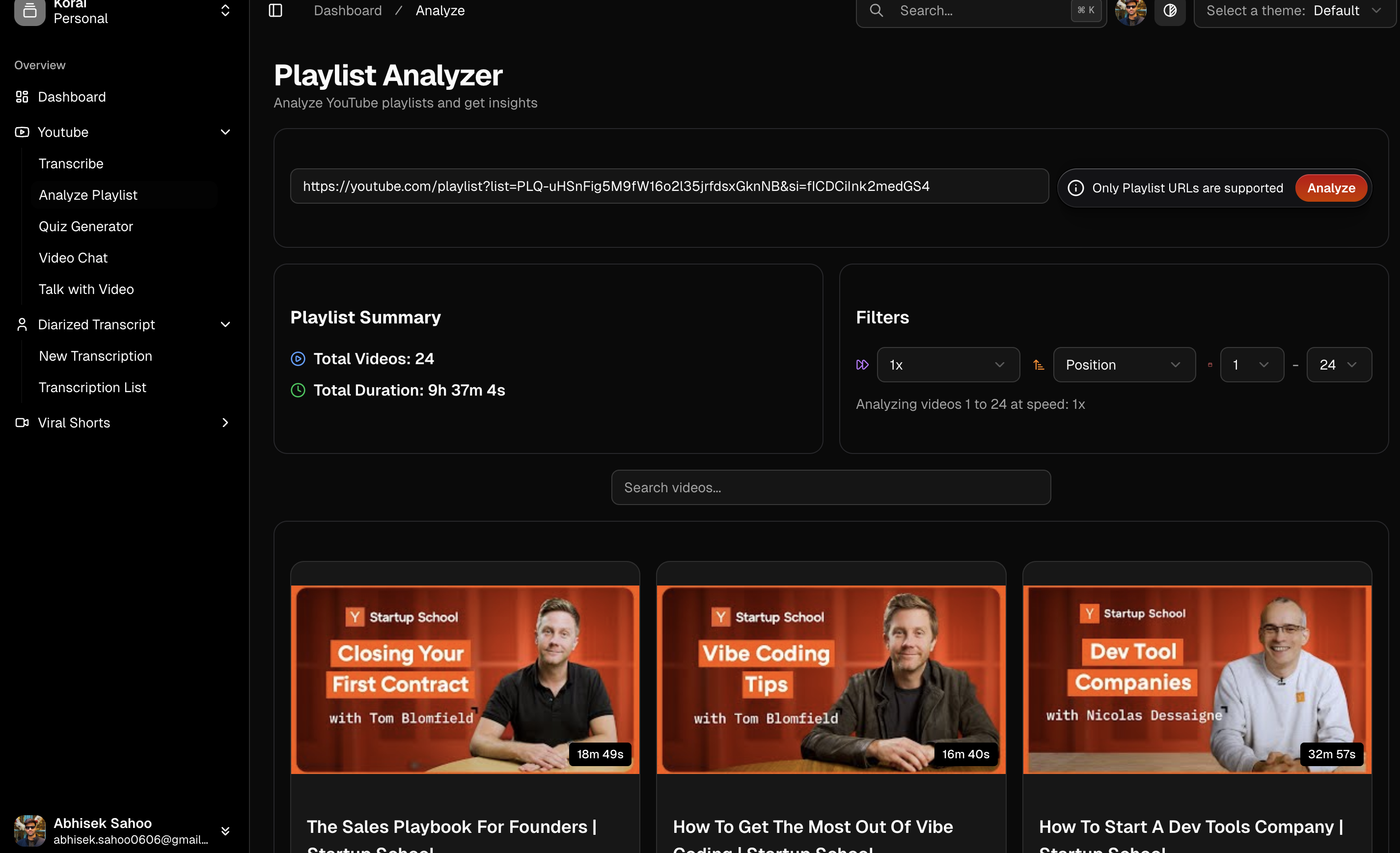
Task: Click the info icon beside Playlist URLs note
Action: click(x=1075, y=188)
